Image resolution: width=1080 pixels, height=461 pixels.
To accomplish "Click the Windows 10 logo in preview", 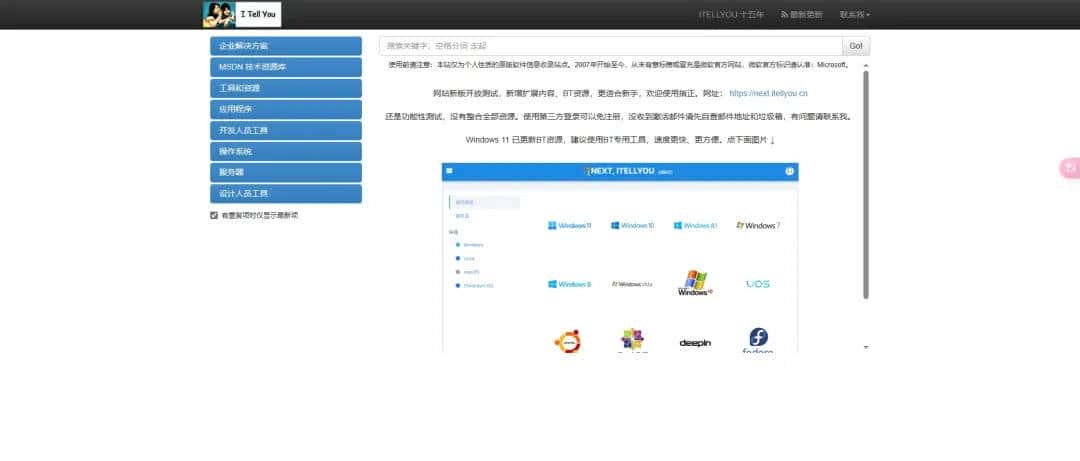I will pyautogui.click(x=632, y=226).
